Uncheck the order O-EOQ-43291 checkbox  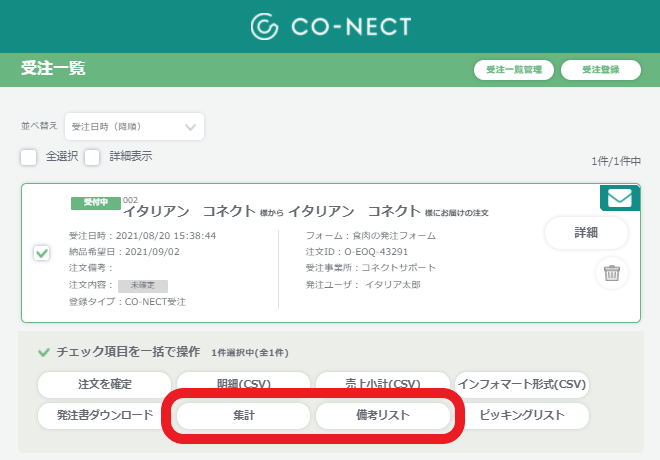click(x=42, y=253)
